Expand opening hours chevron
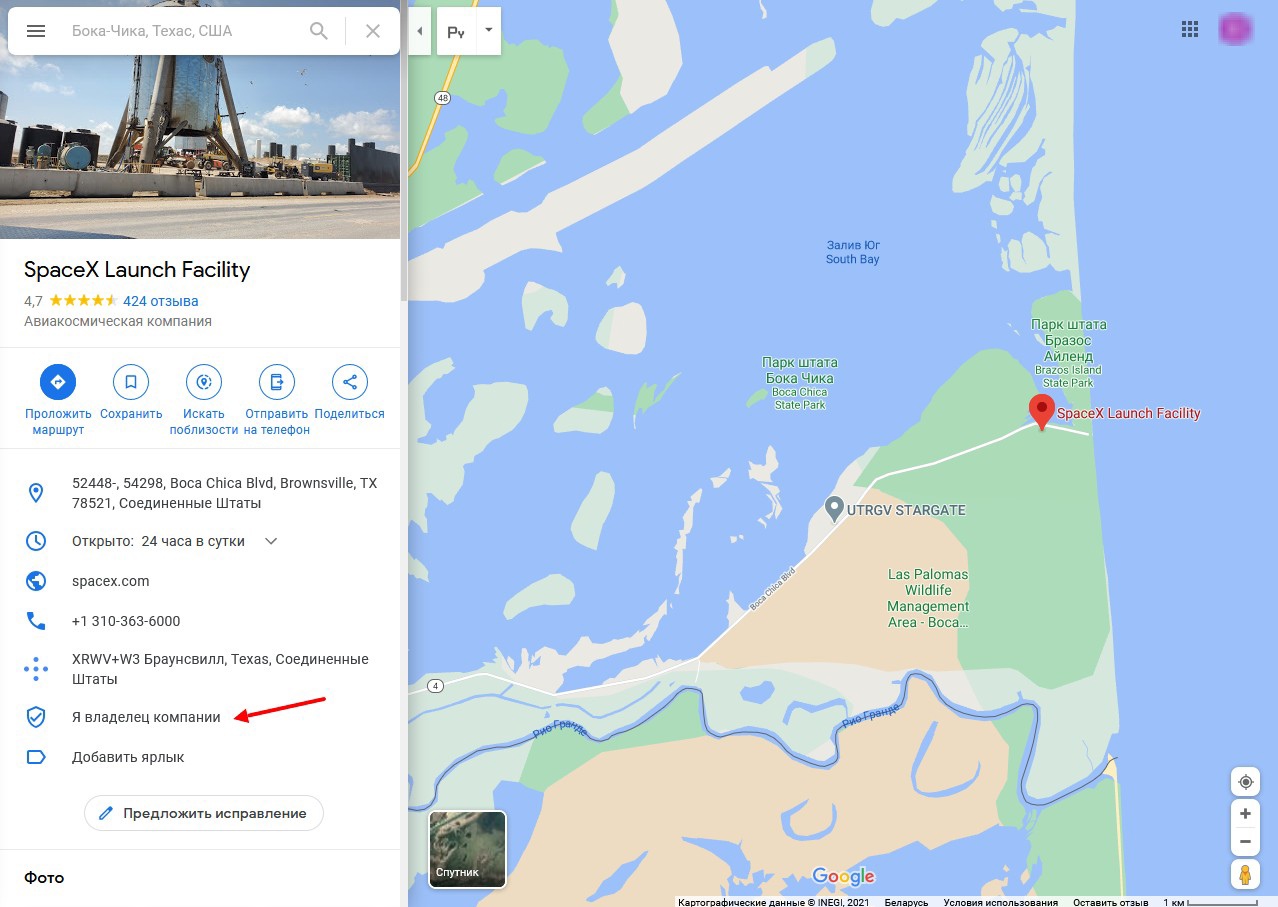The image size is (1278, 907). (x=270, y=541)
